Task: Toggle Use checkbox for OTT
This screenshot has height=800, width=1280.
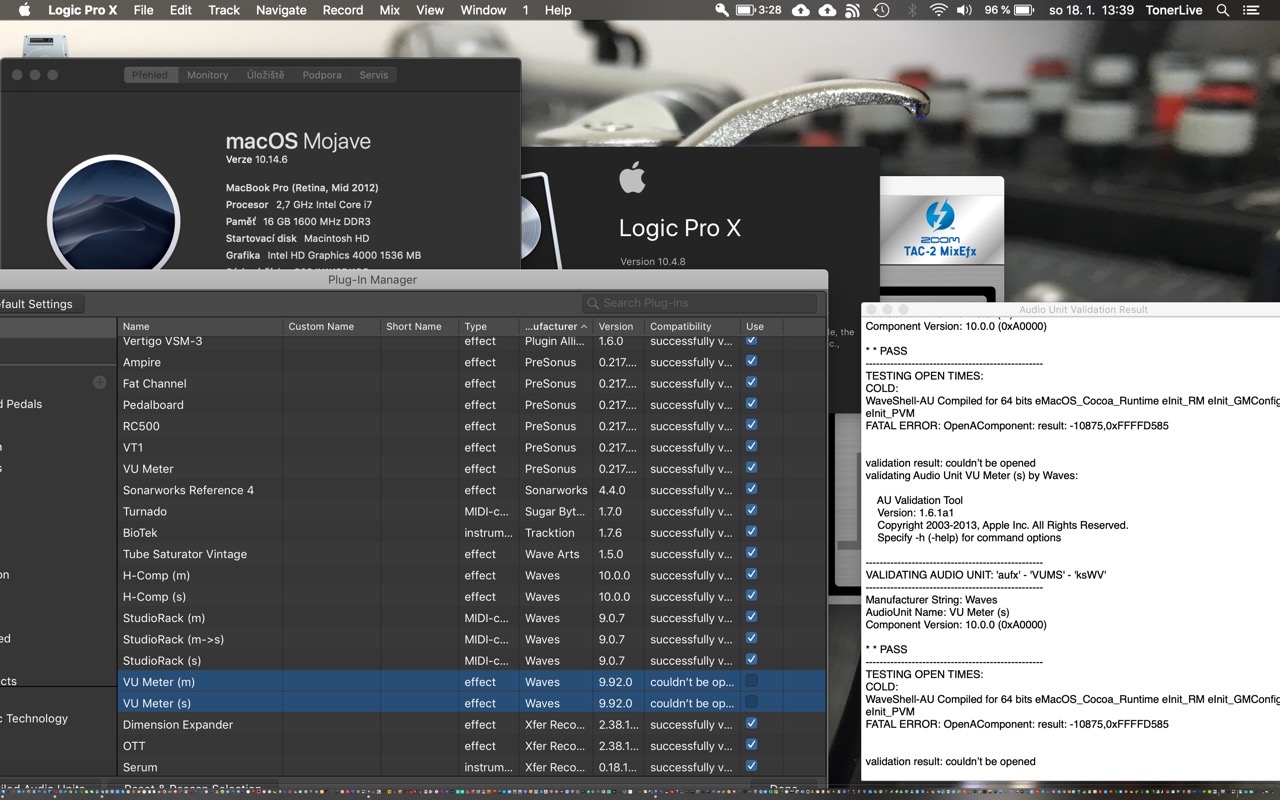Action: click(x=751, y=745)
